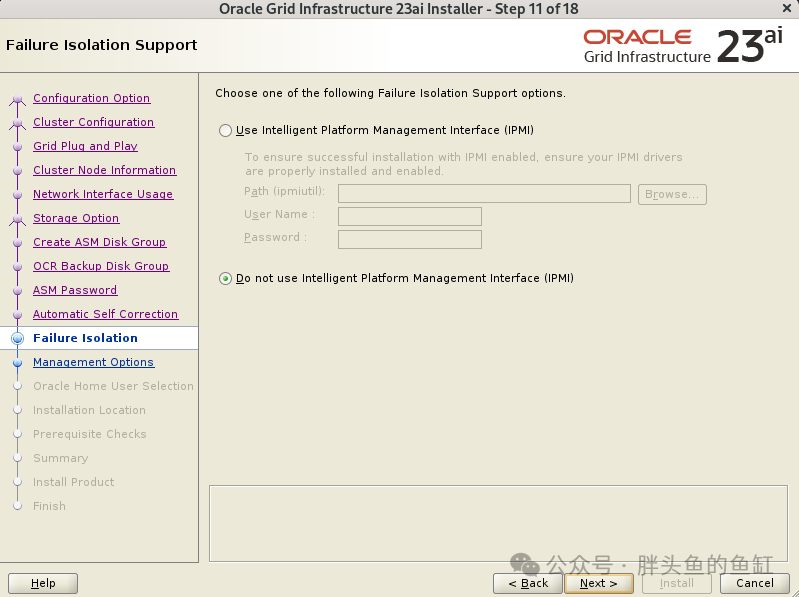Click the empty message area at bottom
The width and height of the screenshot is (799, 597).
(x=498, y=524)
